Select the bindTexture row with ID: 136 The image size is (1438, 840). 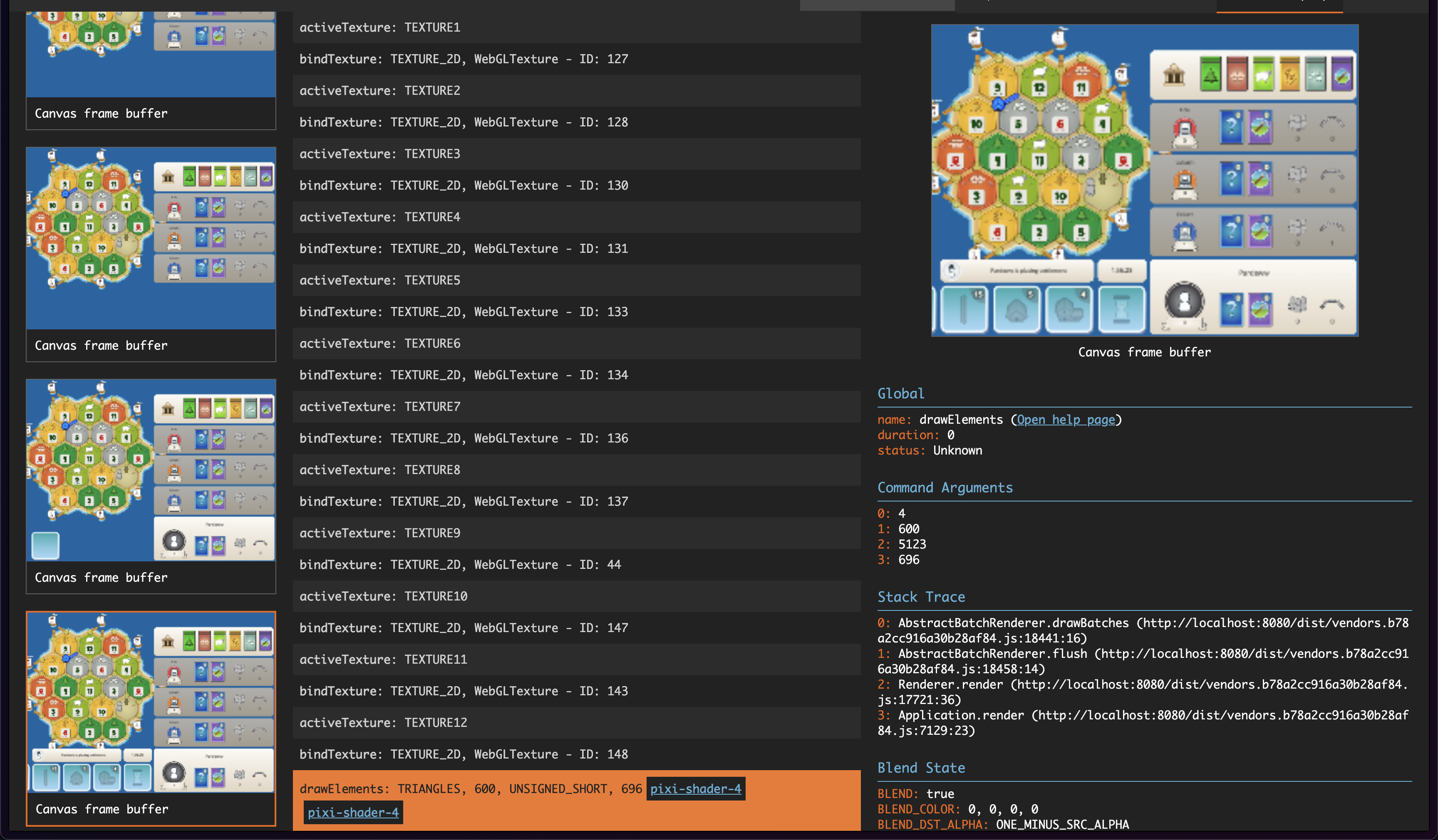pos(577,439)
